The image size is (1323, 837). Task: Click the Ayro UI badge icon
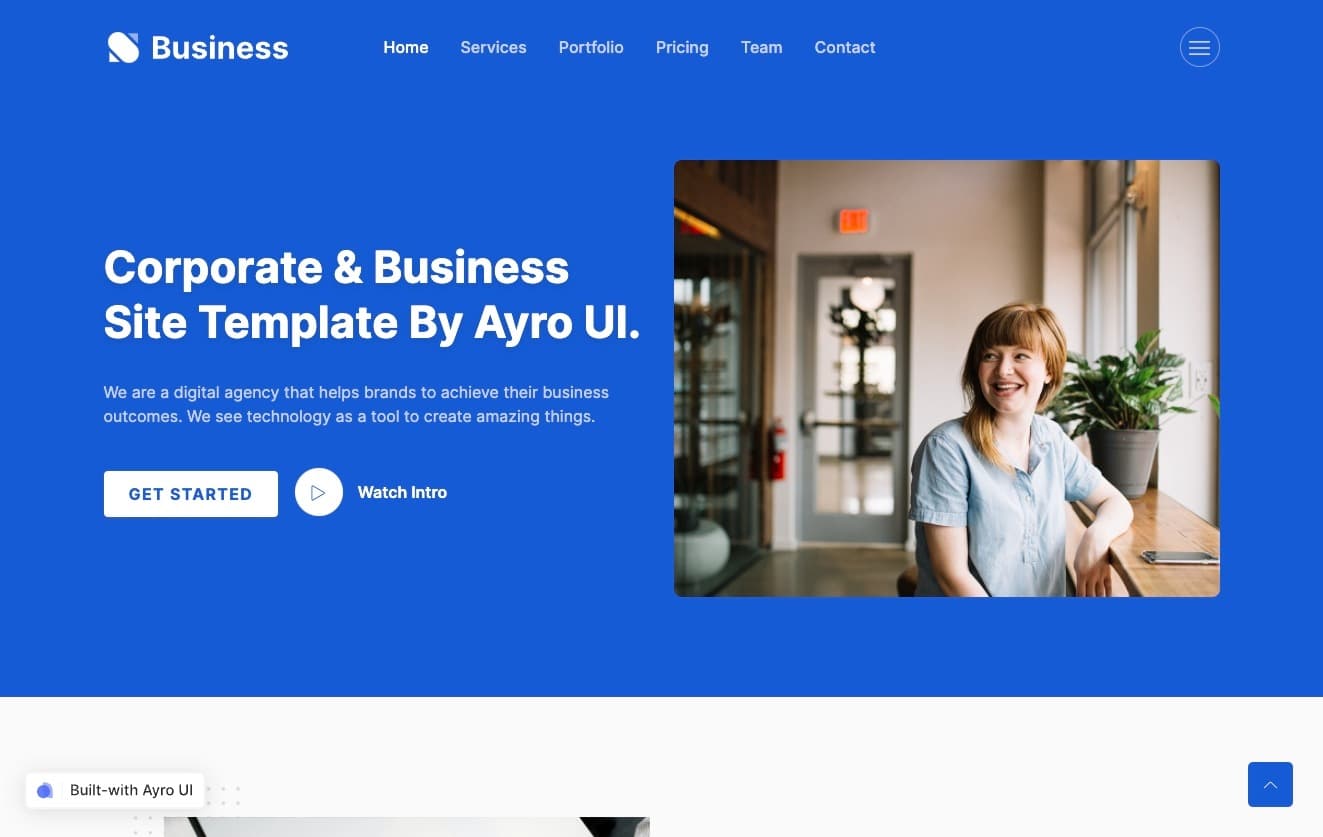click(x=45, y=790)
